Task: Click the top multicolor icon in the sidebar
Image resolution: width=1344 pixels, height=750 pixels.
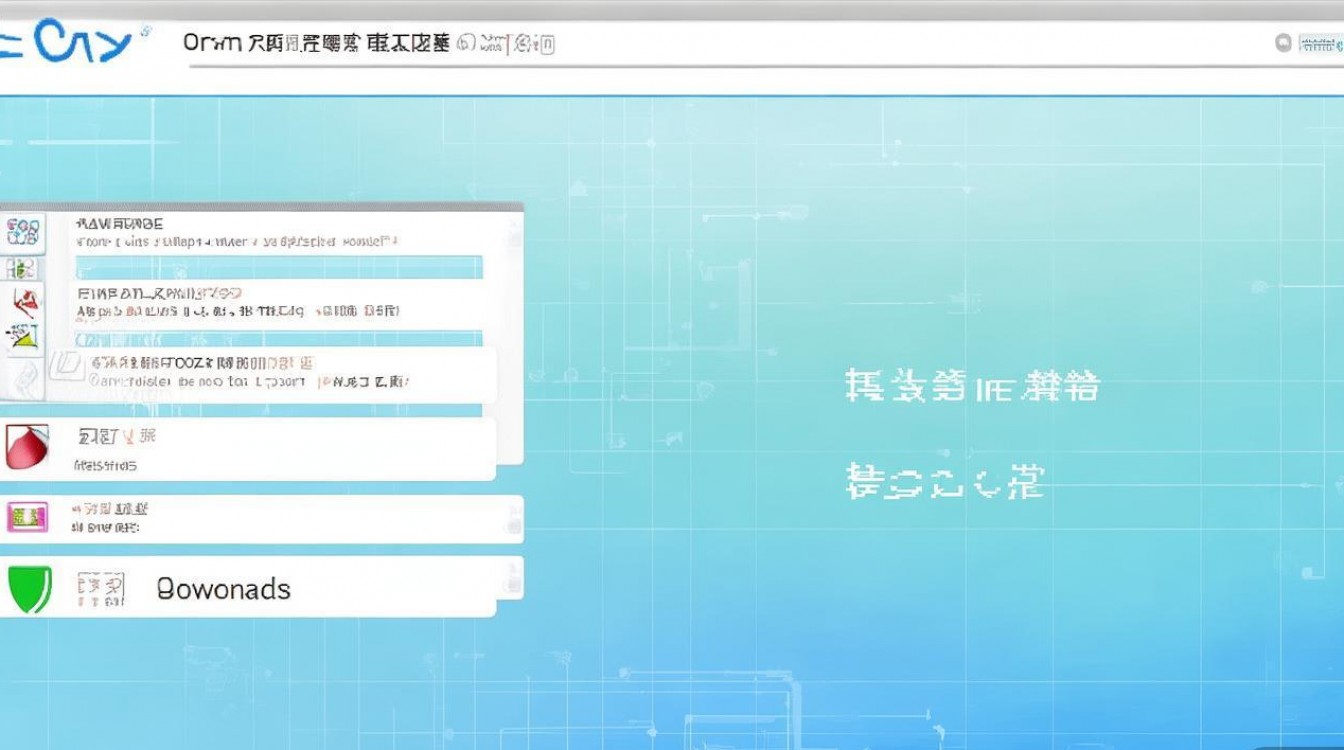Action: click(24, 232)
